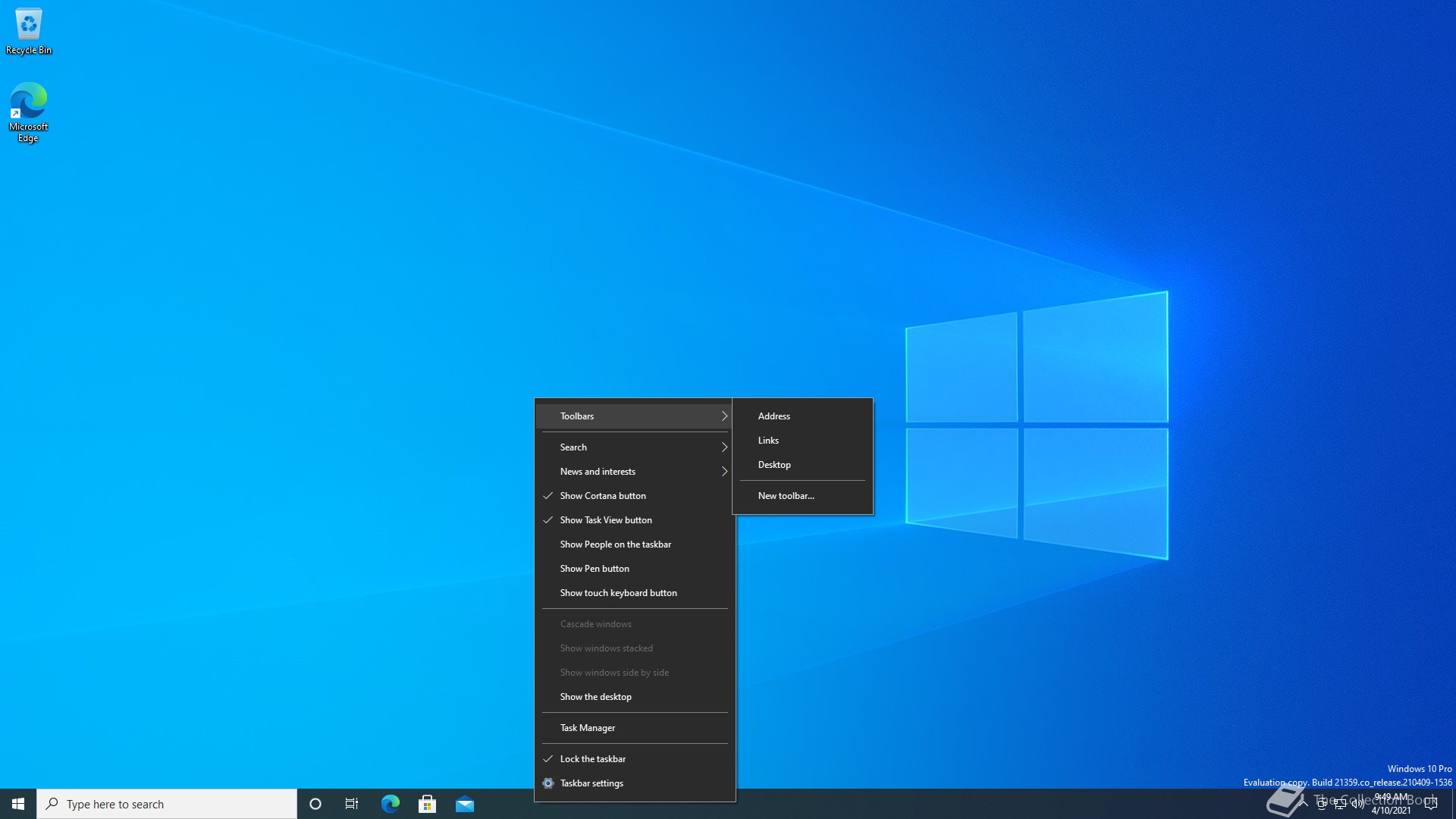Toggle Lock the taskbar option

635,759
